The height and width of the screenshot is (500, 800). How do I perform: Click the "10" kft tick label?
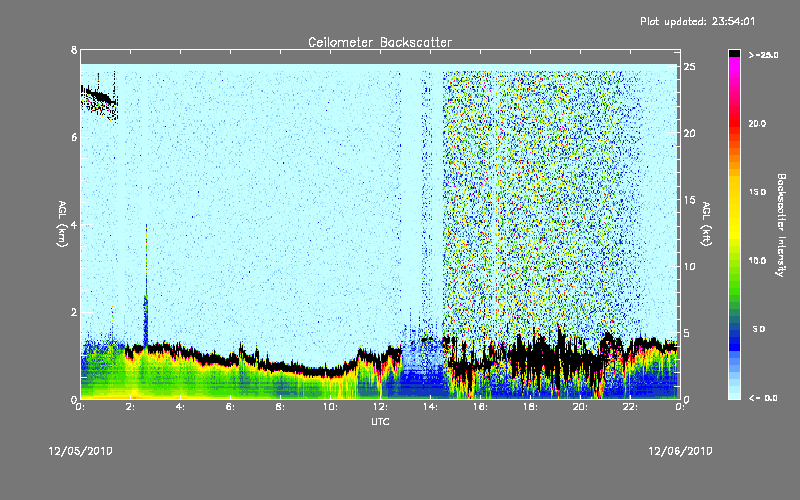pos(689,267)
